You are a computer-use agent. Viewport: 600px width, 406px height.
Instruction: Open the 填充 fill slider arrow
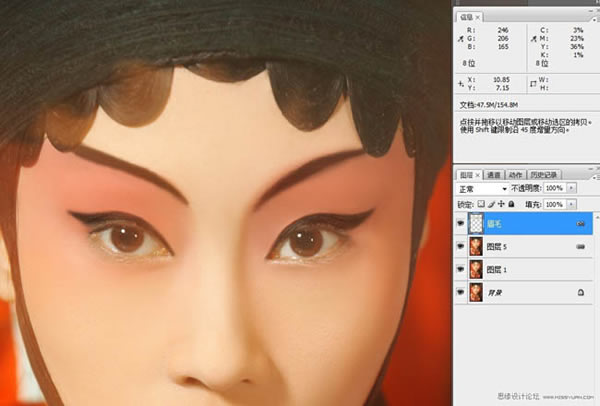click(571, 204)
